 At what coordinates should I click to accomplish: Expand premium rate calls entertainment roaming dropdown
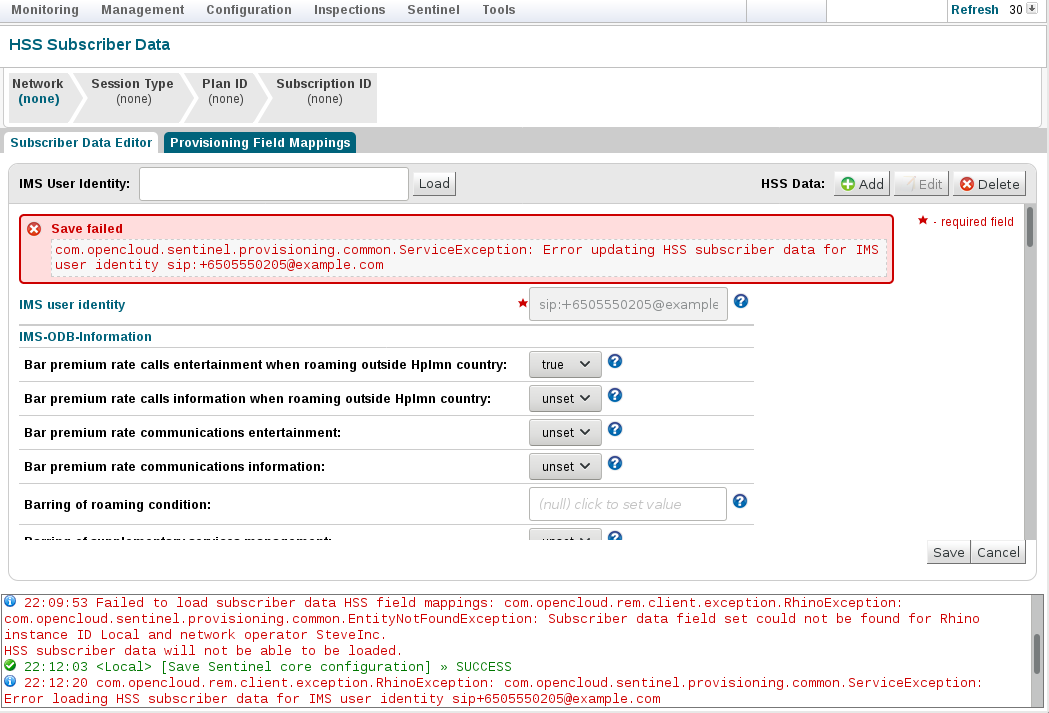click(565, 365)
